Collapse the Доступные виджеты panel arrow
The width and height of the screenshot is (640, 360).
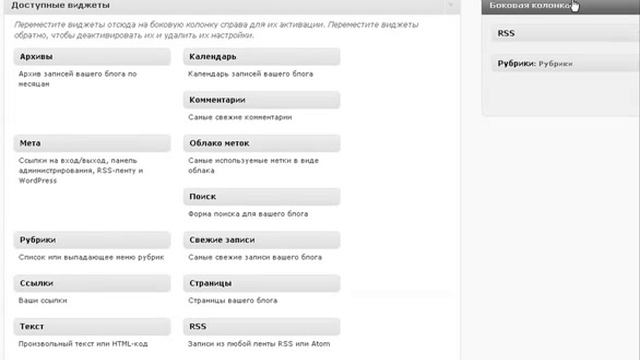click(451, 5)
